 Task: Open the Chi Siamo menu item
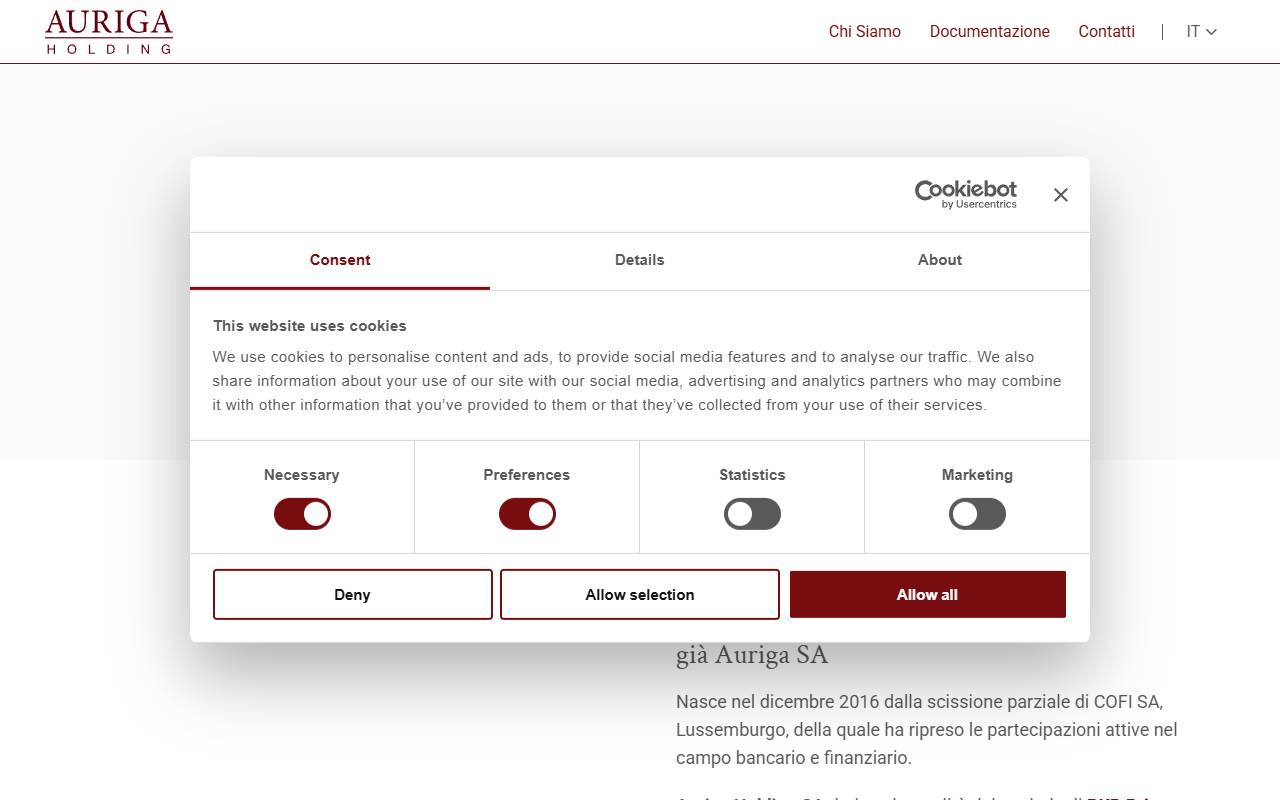(x=865, y=32)
